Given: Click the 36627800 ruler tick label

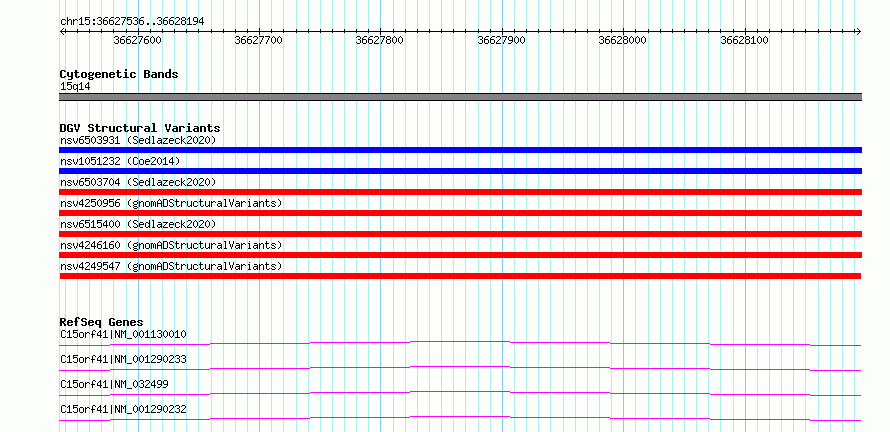Looking at the screenshot, I should point(380,40).
